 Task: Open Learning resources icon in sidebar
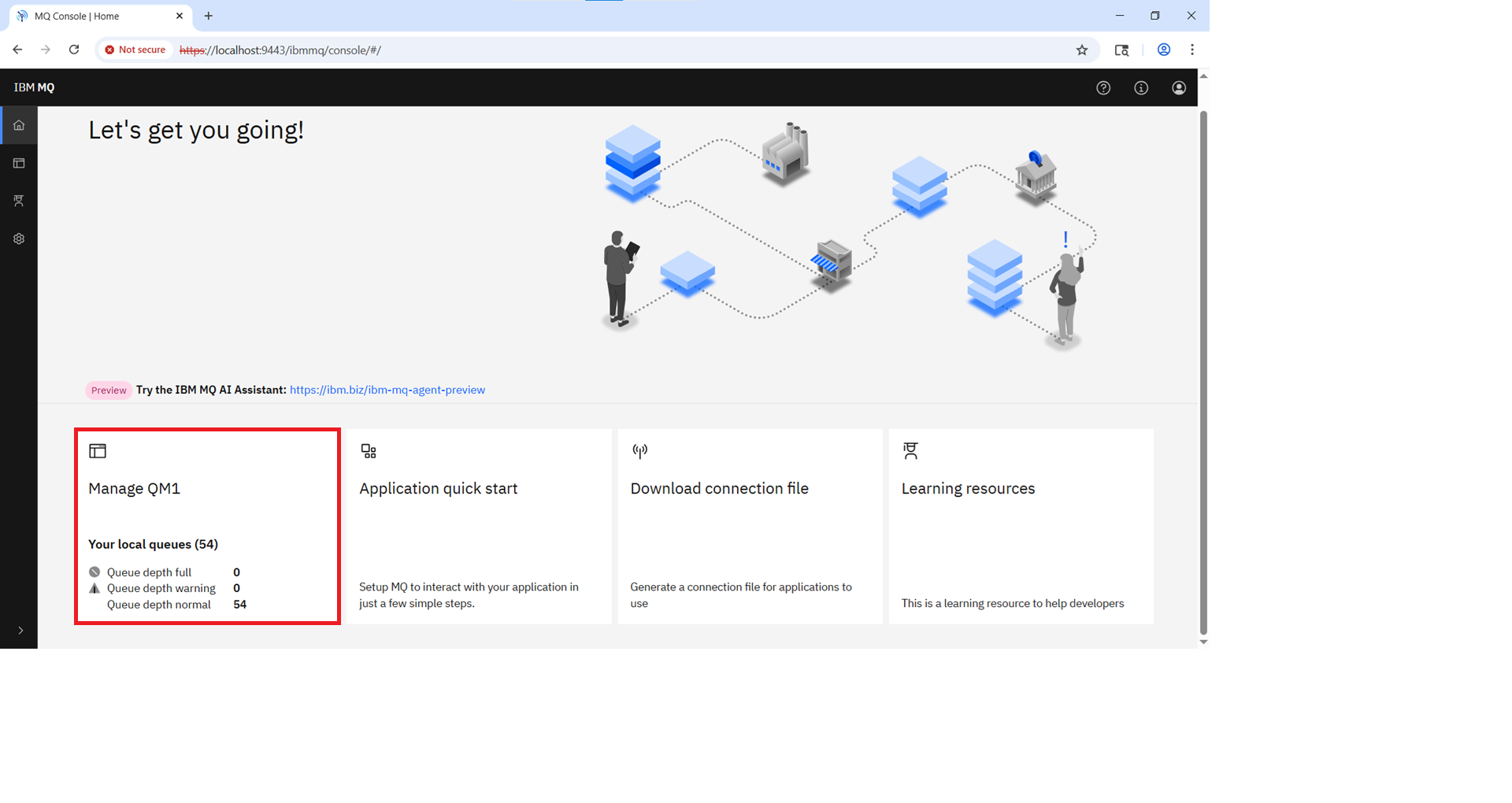[19, 201]
